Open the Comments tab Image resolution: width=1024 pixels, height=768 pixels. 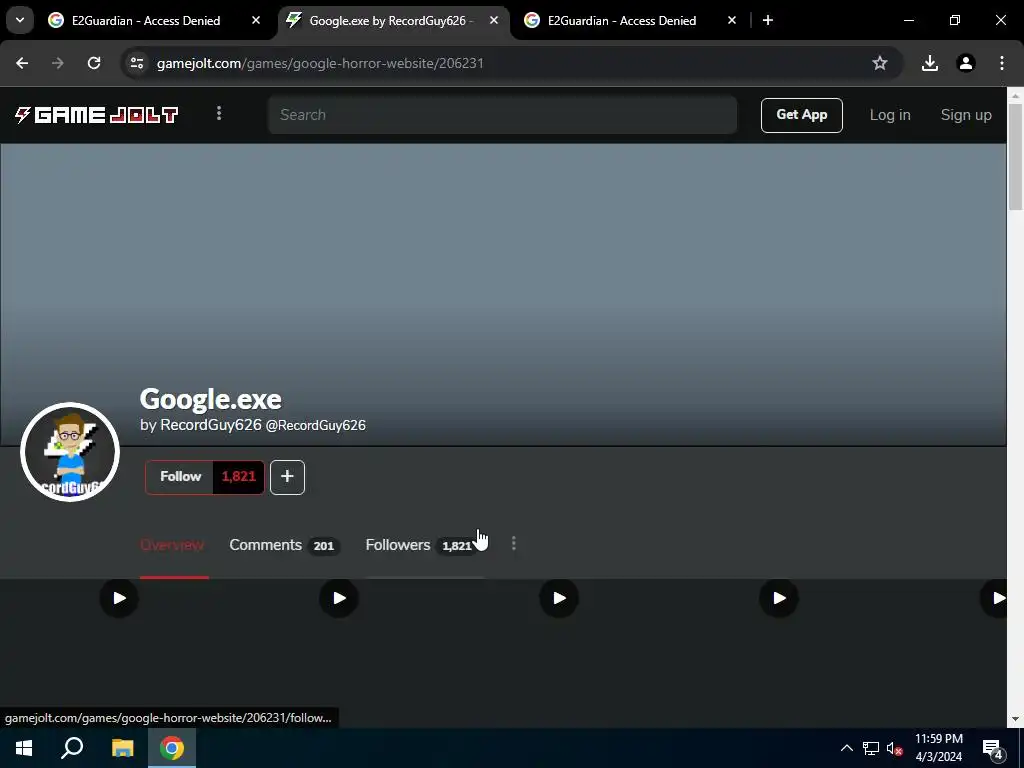pos(283,545)
